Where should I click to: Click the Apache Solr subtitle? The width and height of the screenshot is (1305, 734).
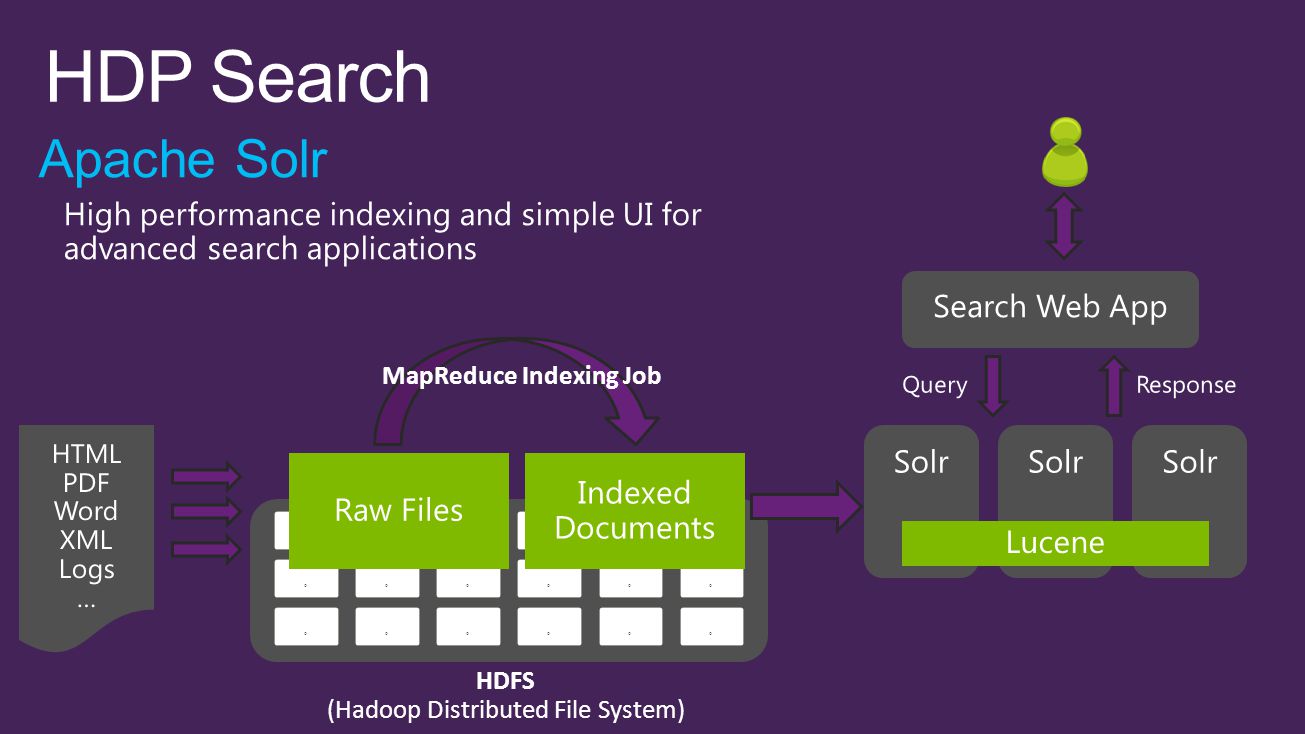[x=184, y=160]
